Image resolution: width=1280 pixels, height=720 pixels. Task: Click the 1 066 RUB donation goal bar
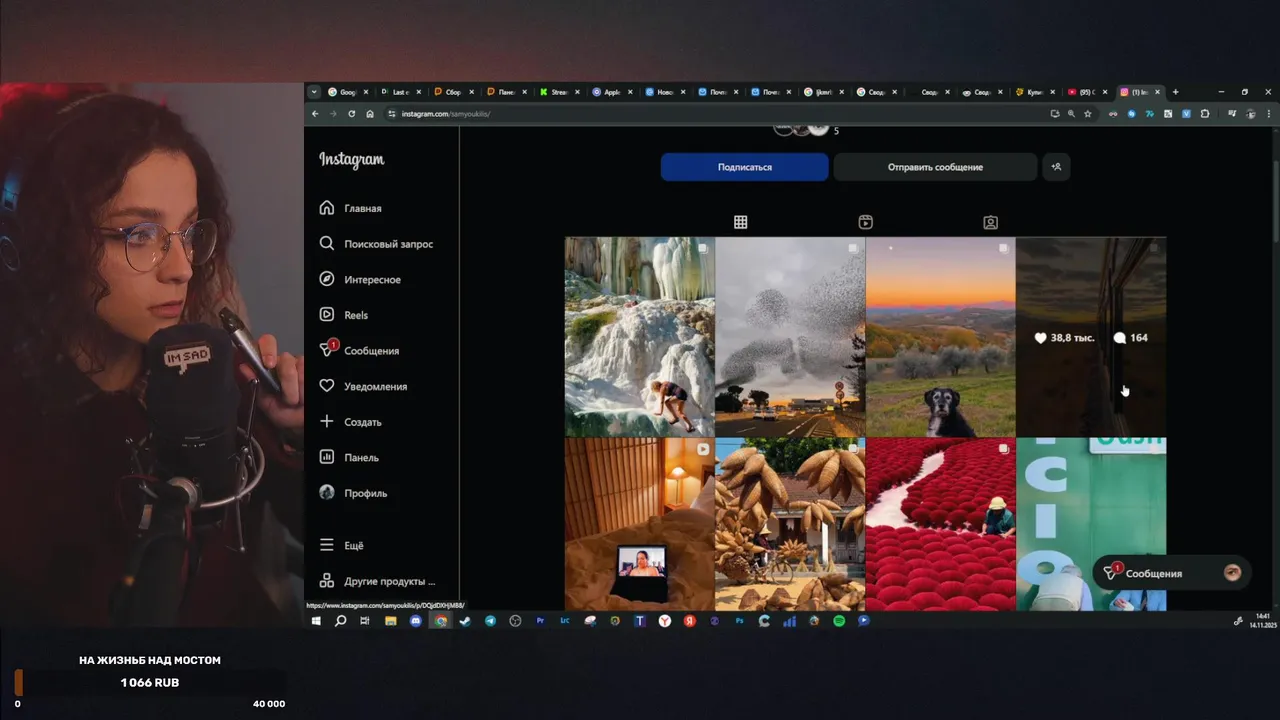[x=150, y=682]
